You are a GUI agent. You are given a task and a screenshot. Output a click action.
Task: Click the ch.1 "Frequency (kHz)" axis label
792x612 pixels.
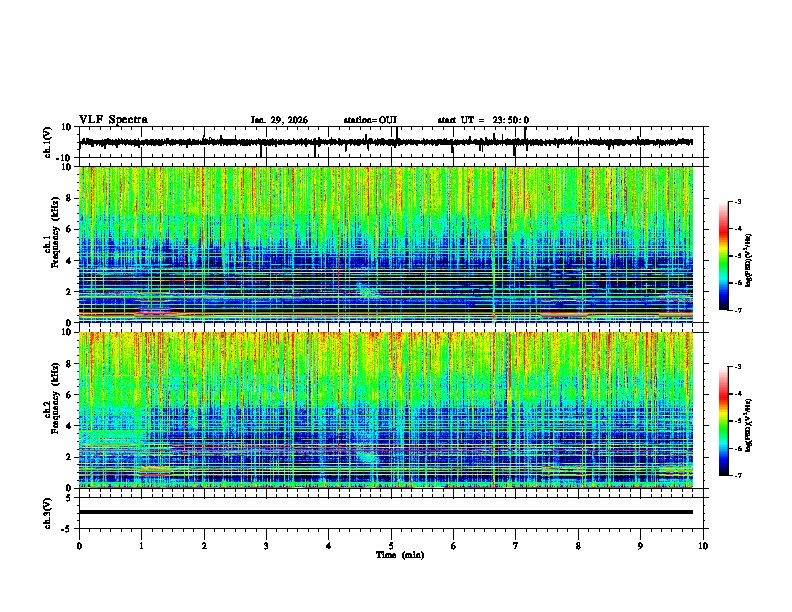tap(55, 233)
